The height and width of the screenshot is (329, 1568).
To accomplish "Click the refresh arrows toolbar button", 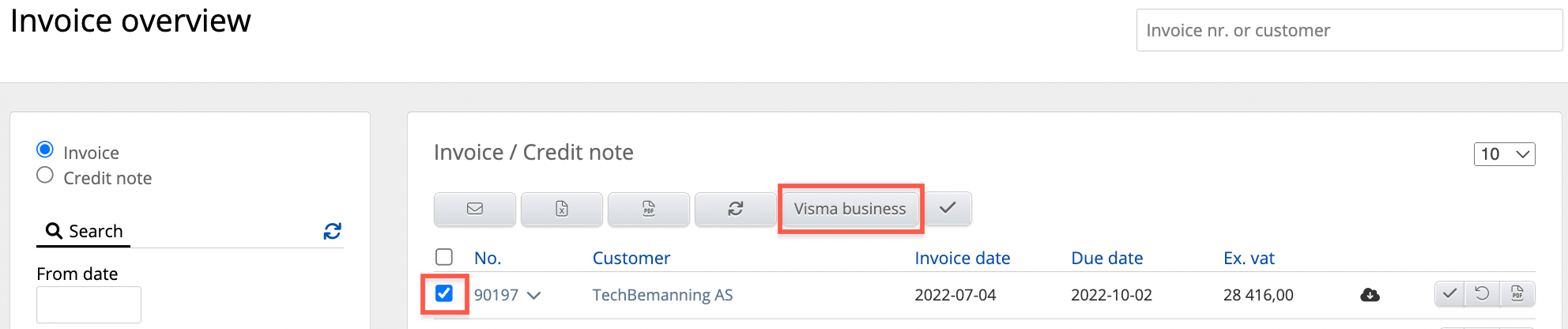I will click(735, 209).
